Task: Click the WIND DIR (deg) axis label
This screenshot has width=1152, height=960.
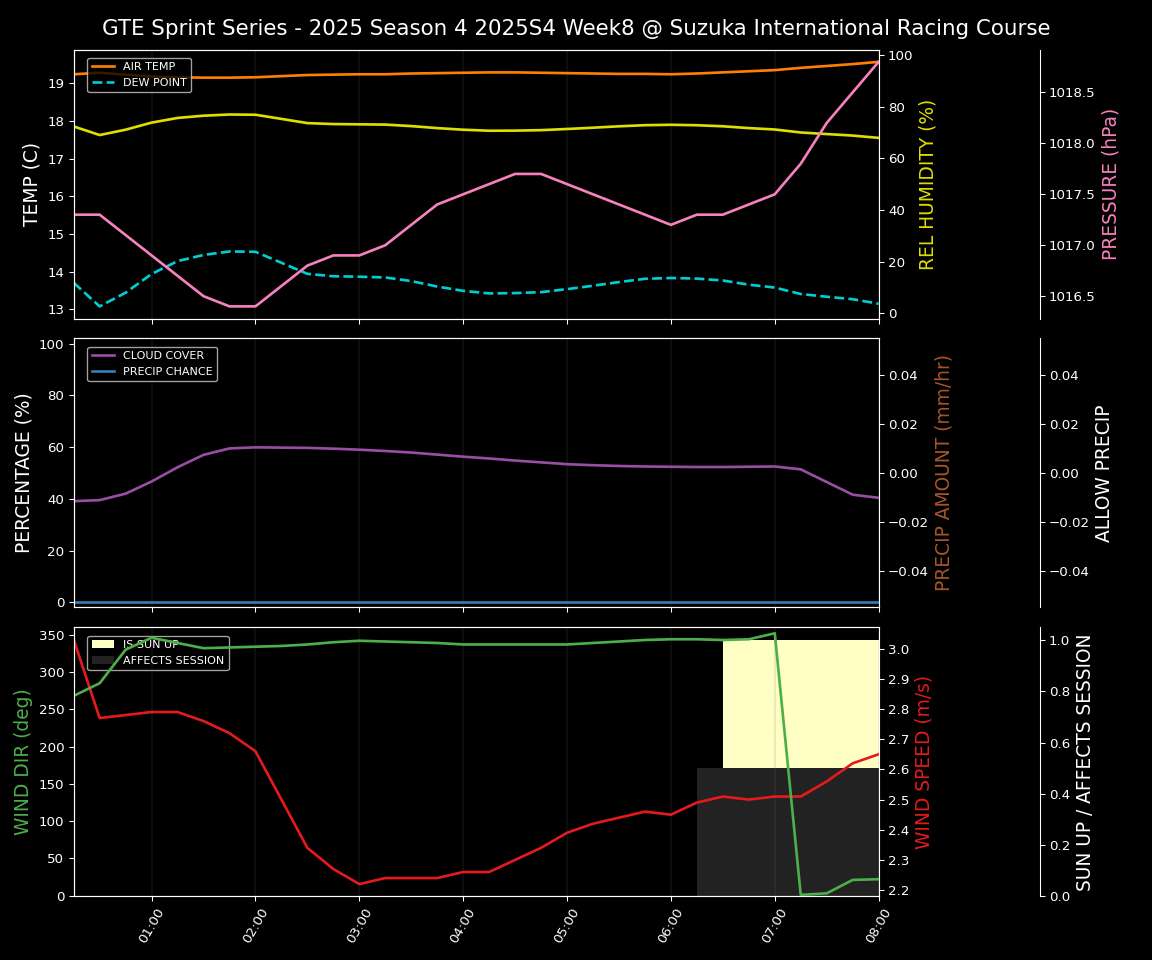Action: tap(22, 762)
